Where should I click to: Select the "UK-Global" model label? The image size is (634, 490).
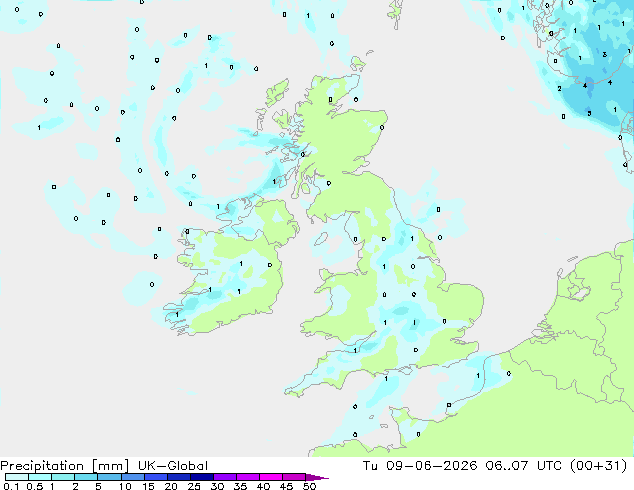click(x=173, y=466)
